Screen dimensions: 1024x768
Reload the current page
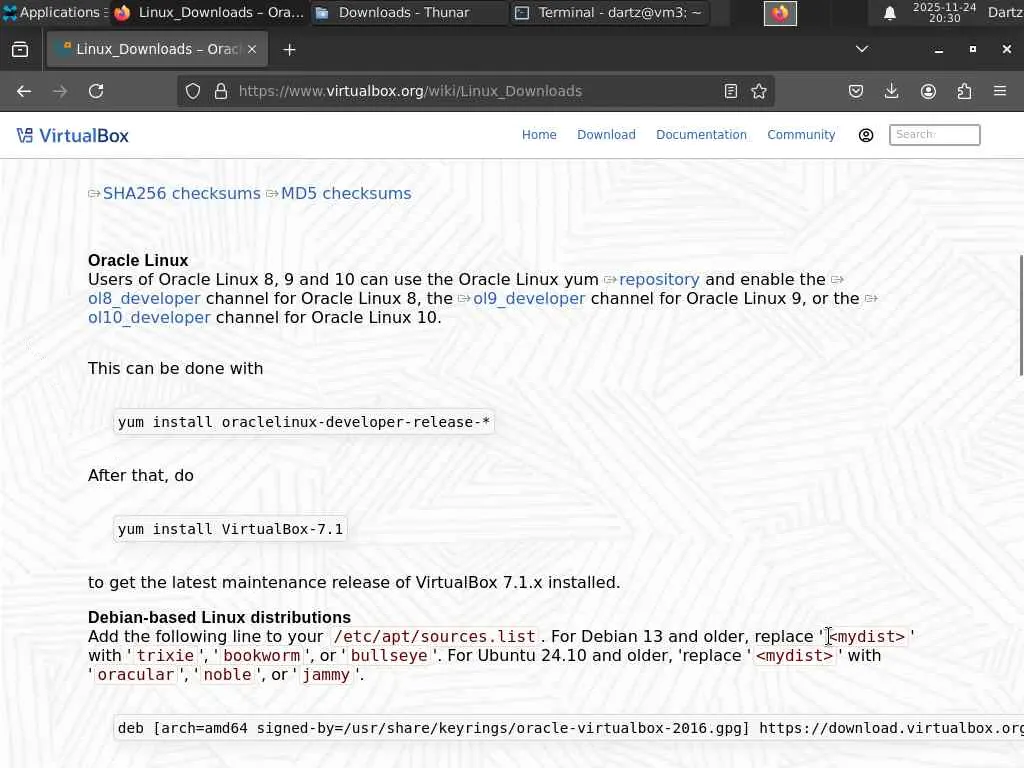[x=96, y=91]
